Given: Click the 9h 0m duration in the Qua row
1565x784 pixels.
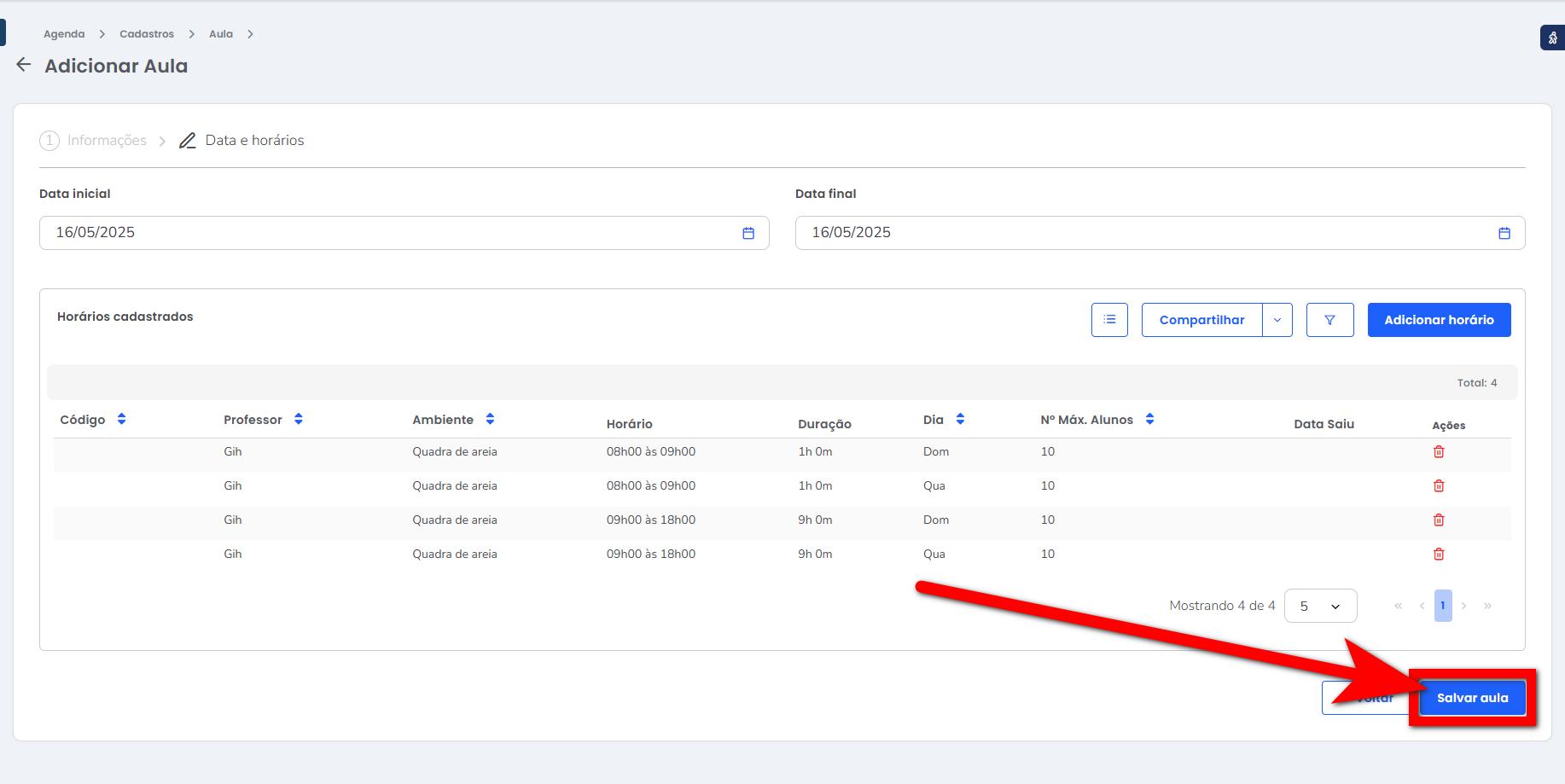Looking at the screenshot, I should click(x=815, y=554).
